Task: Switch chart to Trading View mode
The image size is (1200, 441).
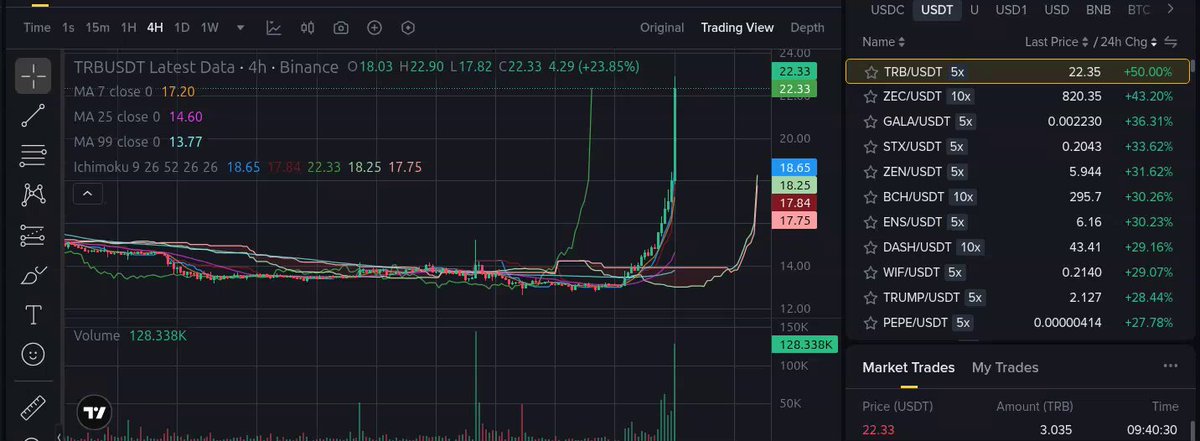Action: pos(737,28)
